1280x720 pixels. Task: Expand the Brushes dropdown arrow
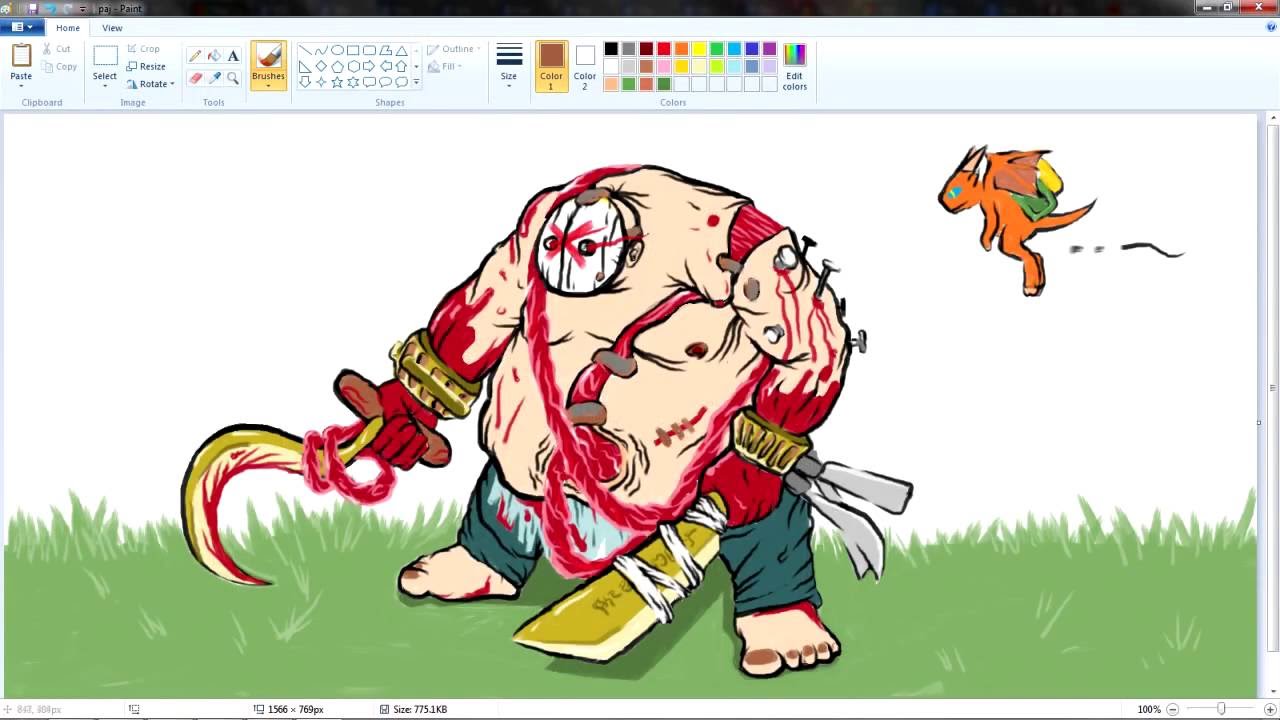[x=268, y=86]
